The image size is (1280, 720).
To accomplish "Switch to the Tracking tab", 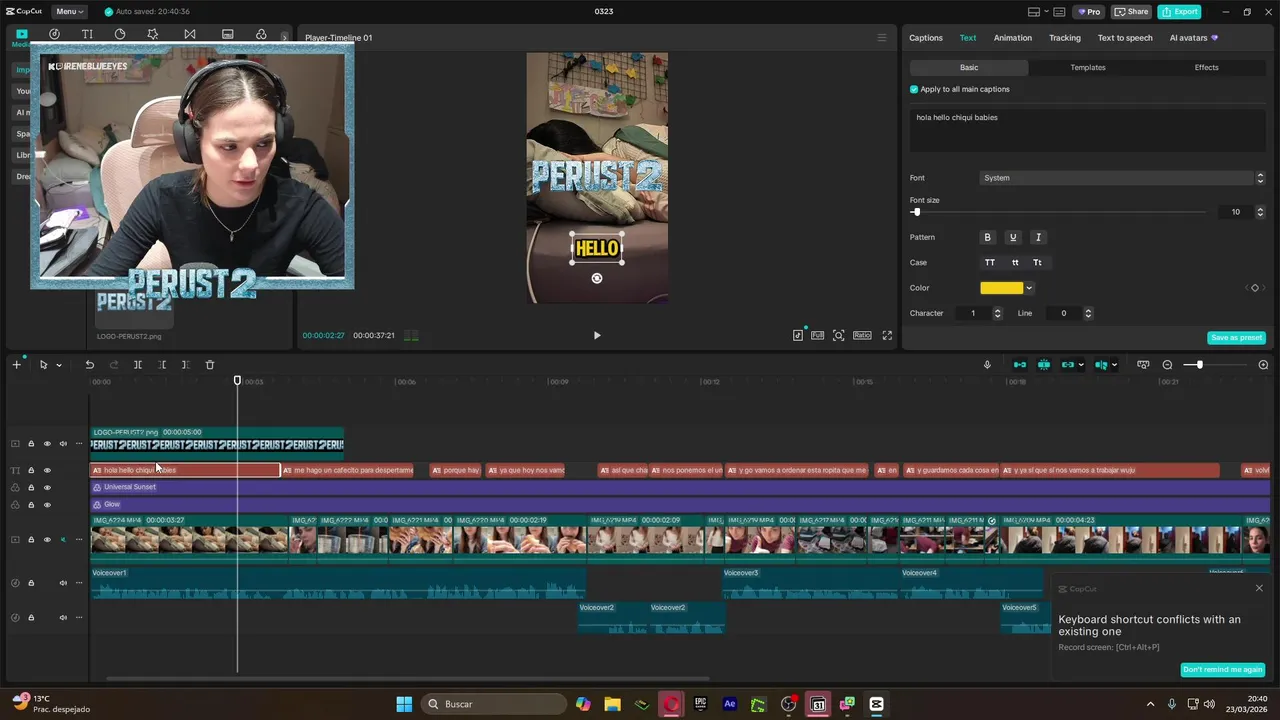I will (1065, 38).
